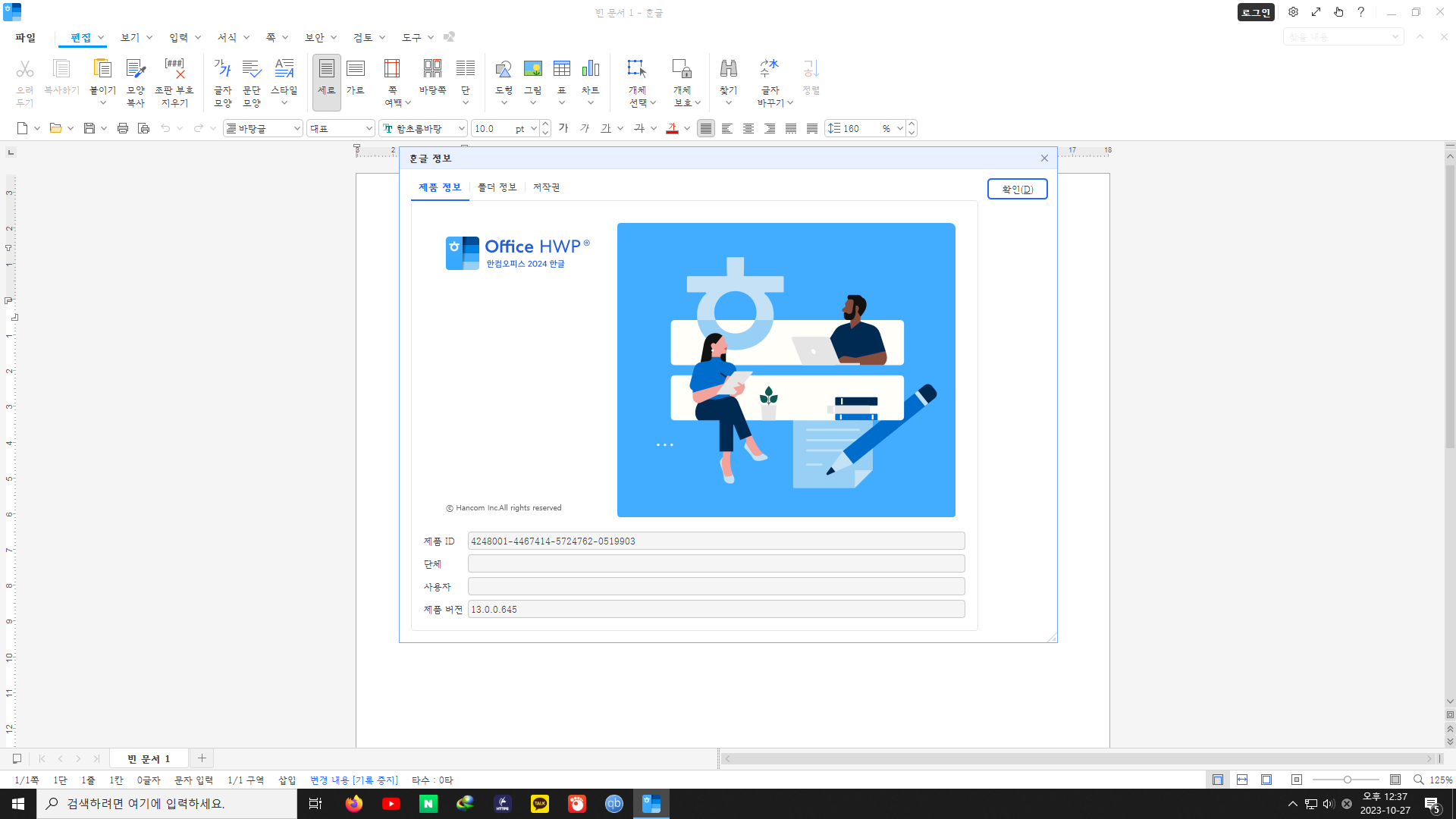The height and width of the screenshot is (819, 1456).
Task: Click the Windows Start button
Action: pyautogui.click(x=18, y=804)
